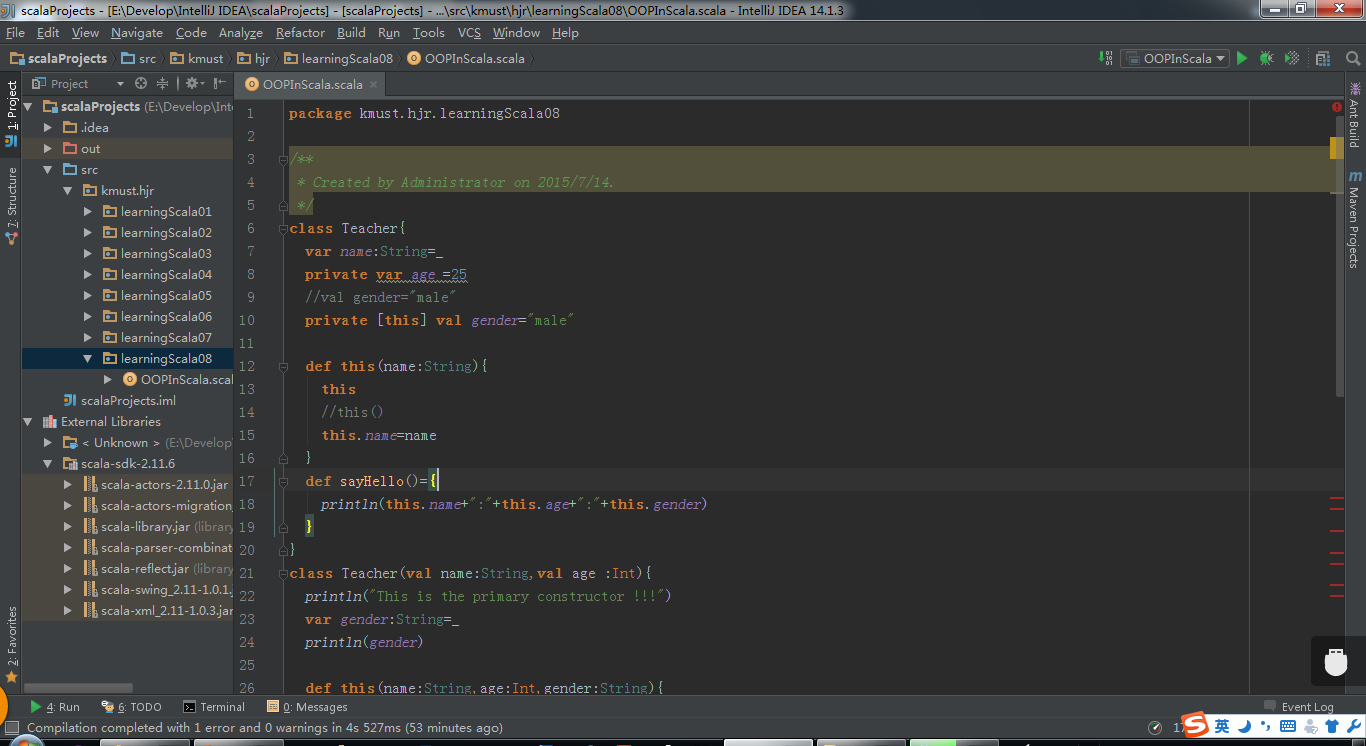Collapse the src folder

pos(48,169)
